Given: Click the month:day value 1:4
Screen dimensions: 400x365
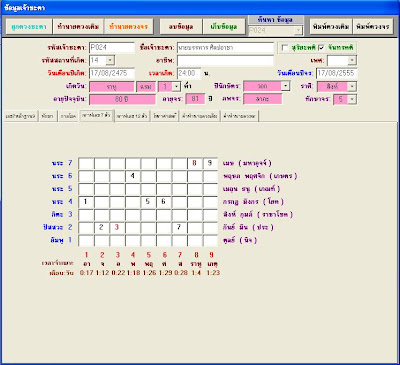Looking at the screenshot, I should tap(196, 273).
